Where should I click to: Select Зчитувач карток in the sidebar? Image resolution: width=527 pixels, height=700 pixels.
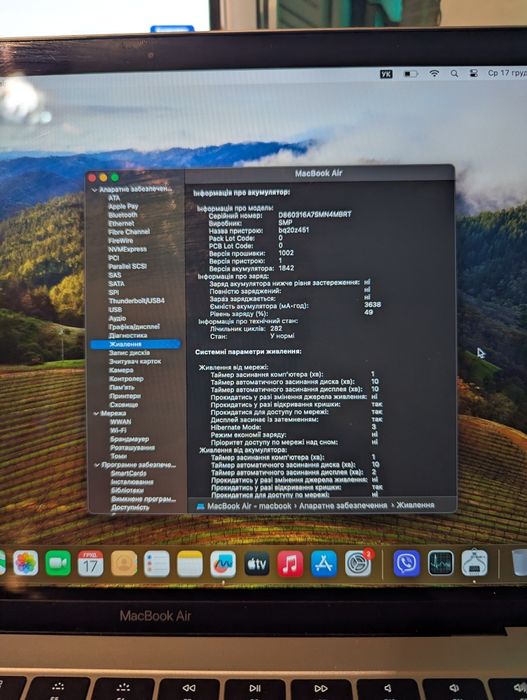pyautogui.click(x=135, y=361)
